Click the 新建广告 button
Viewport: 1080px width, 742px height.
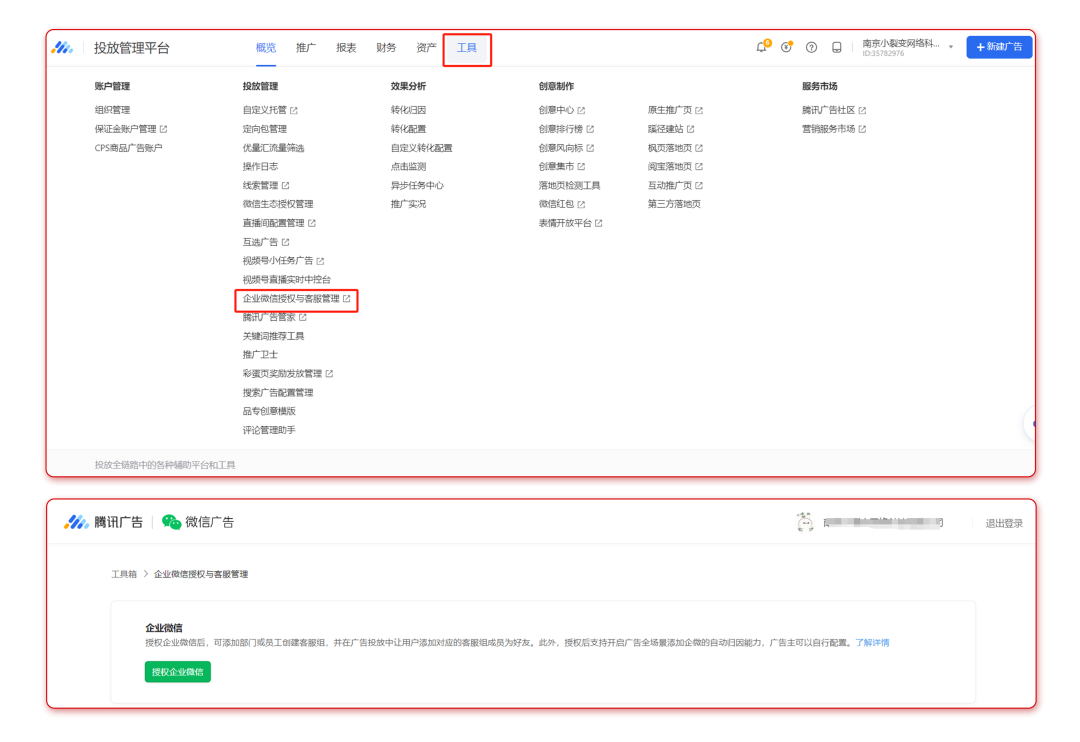[x=998, y=48]
